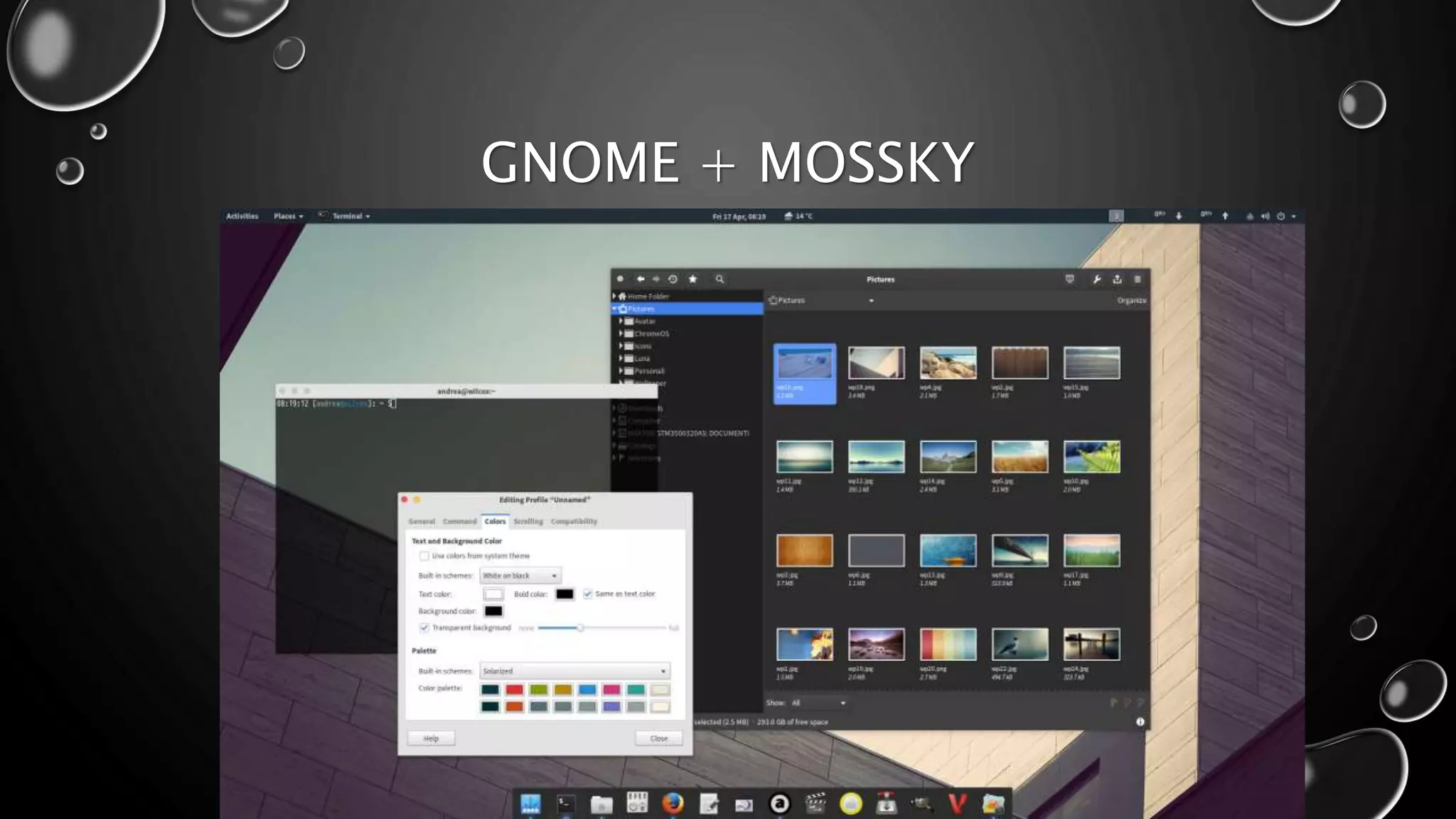
Task: Click the clock 'Fri 17 Apr' in top bar
Action: (x=739, y=216)
